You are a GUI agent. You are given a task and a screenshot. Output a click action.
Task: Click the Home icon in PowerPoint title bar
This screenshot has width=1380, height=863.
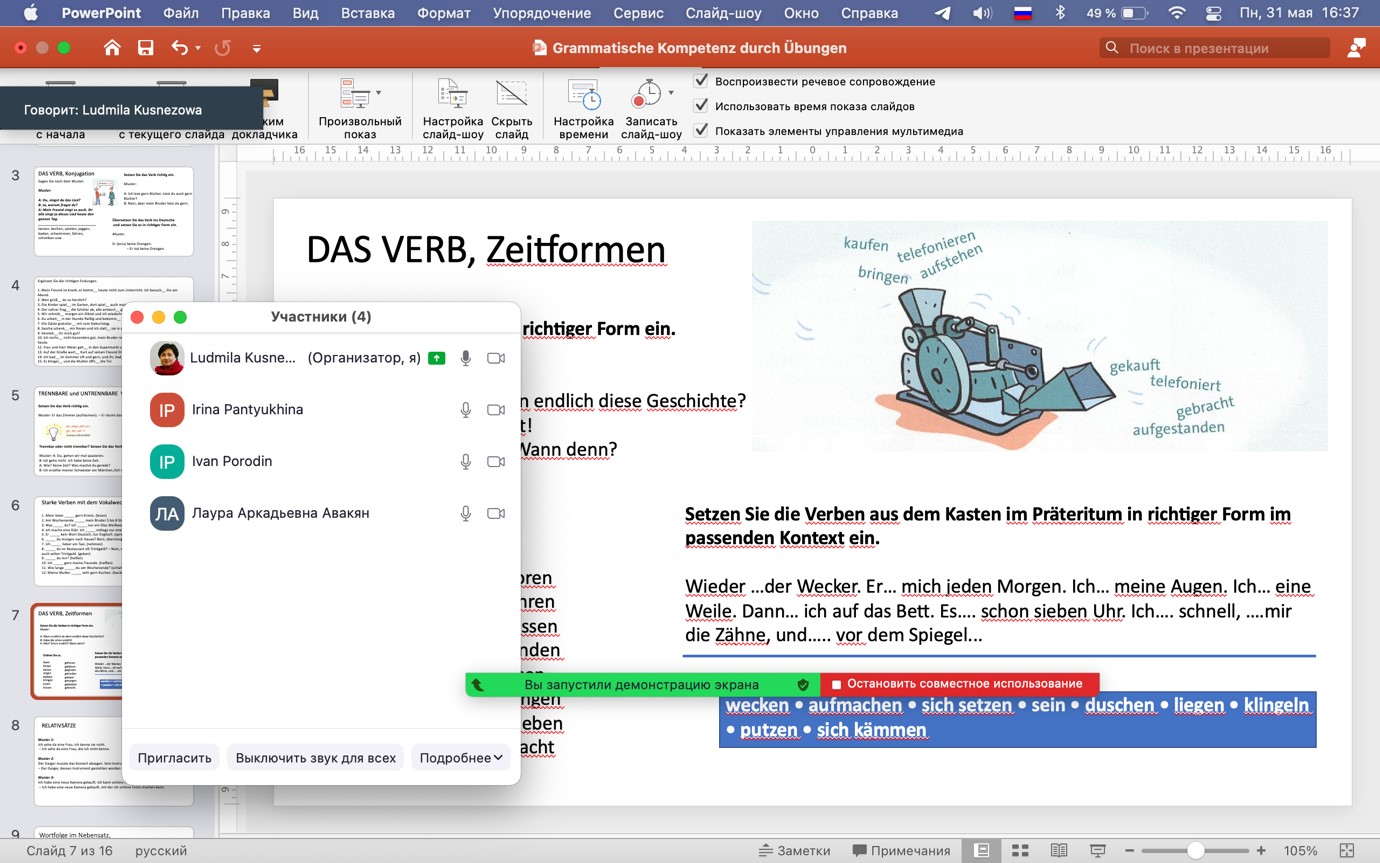112,48
